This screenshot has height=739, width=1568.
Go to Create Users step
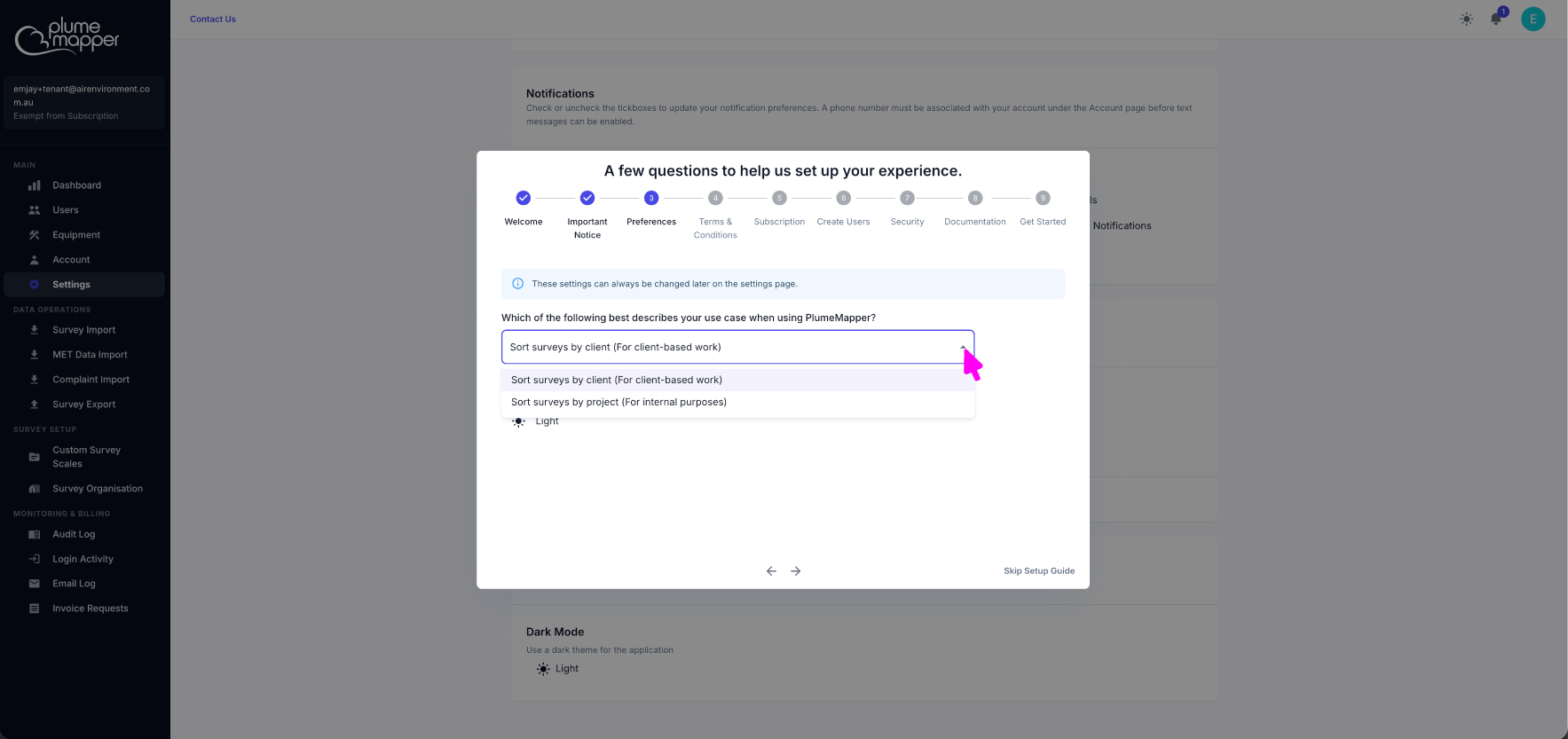pos(843,208)
